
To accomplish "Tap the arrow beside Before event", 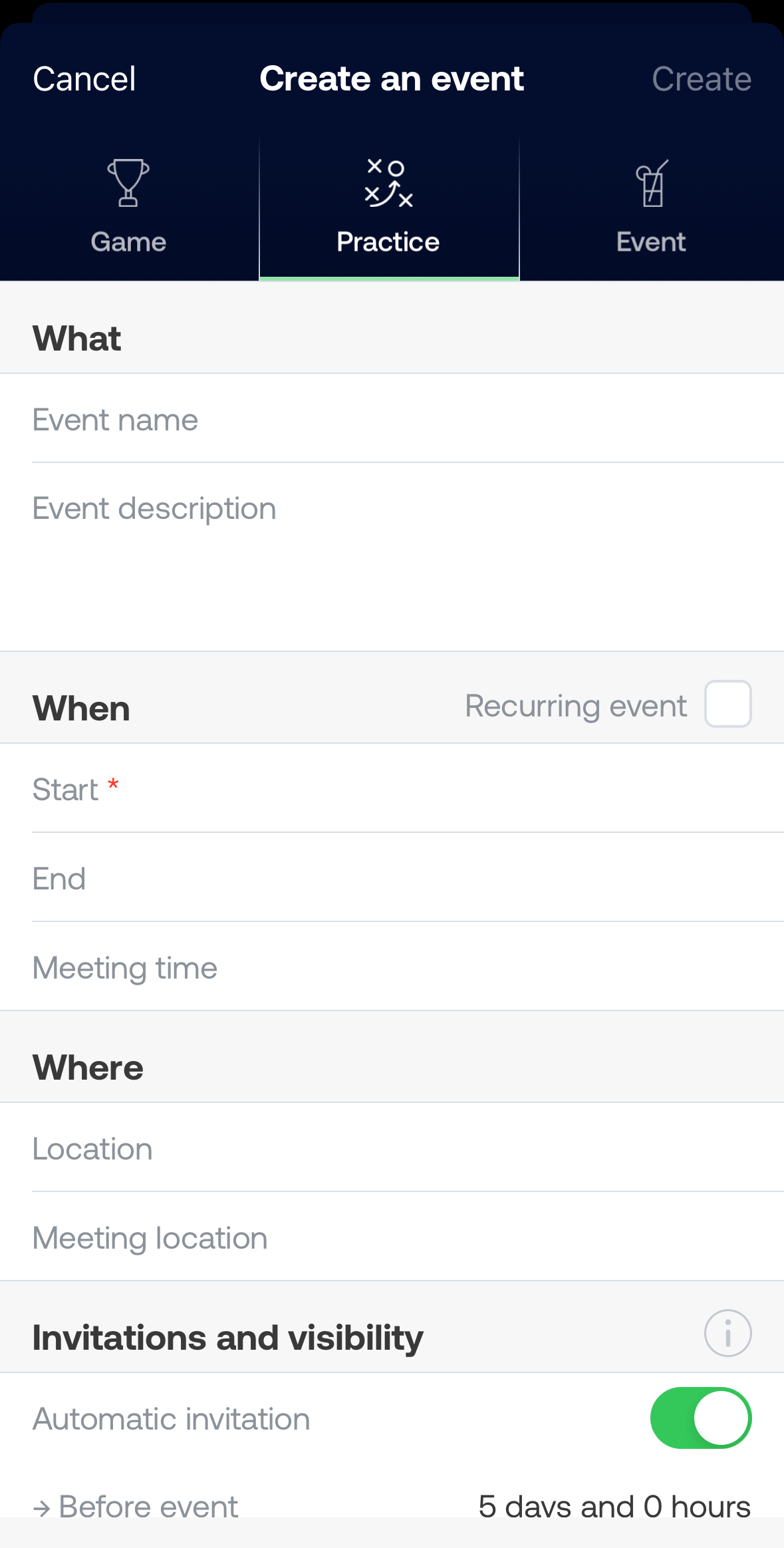I will pyautogui.click(x=42, y=1509).
